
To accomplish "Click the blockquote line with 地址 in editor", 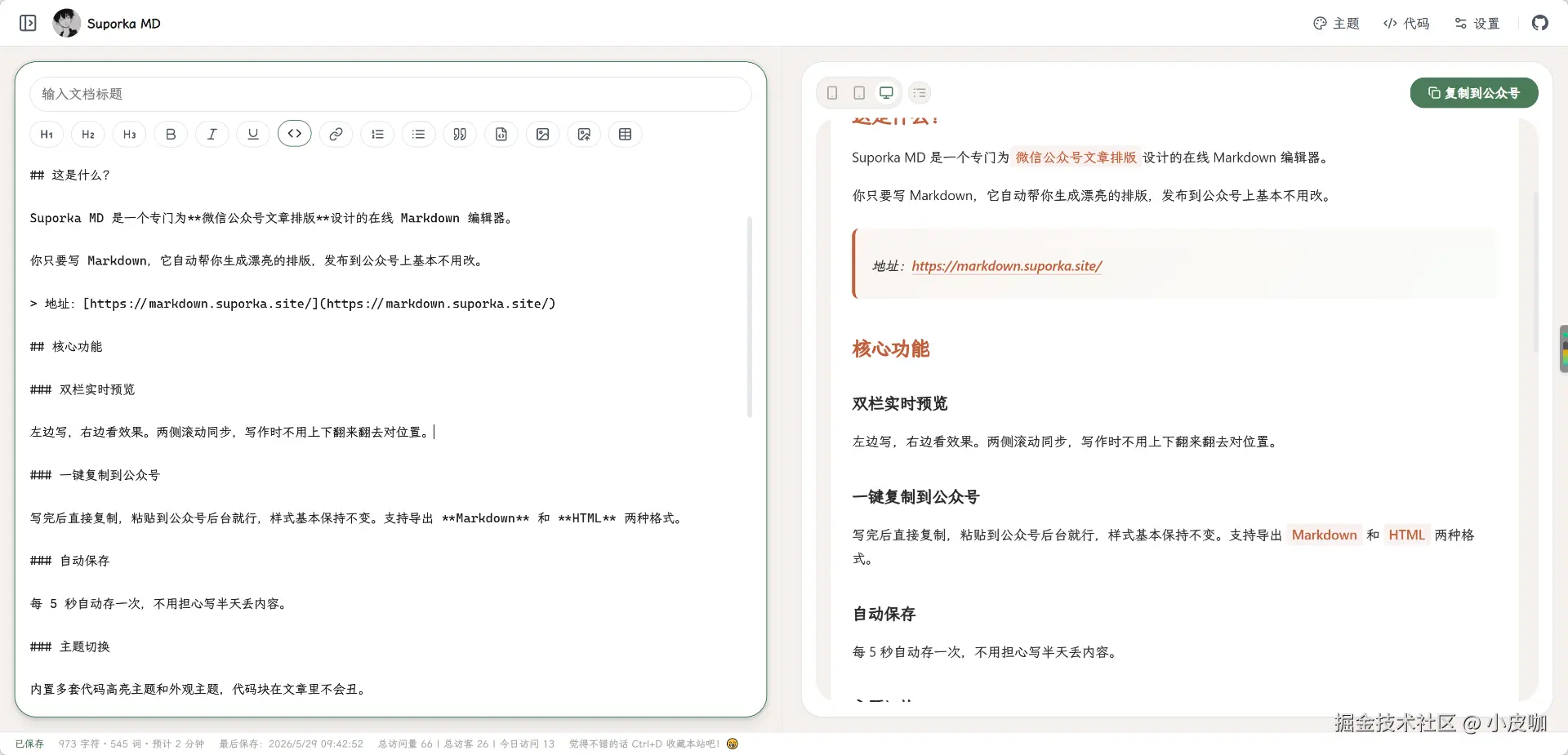I will point(293,304).
